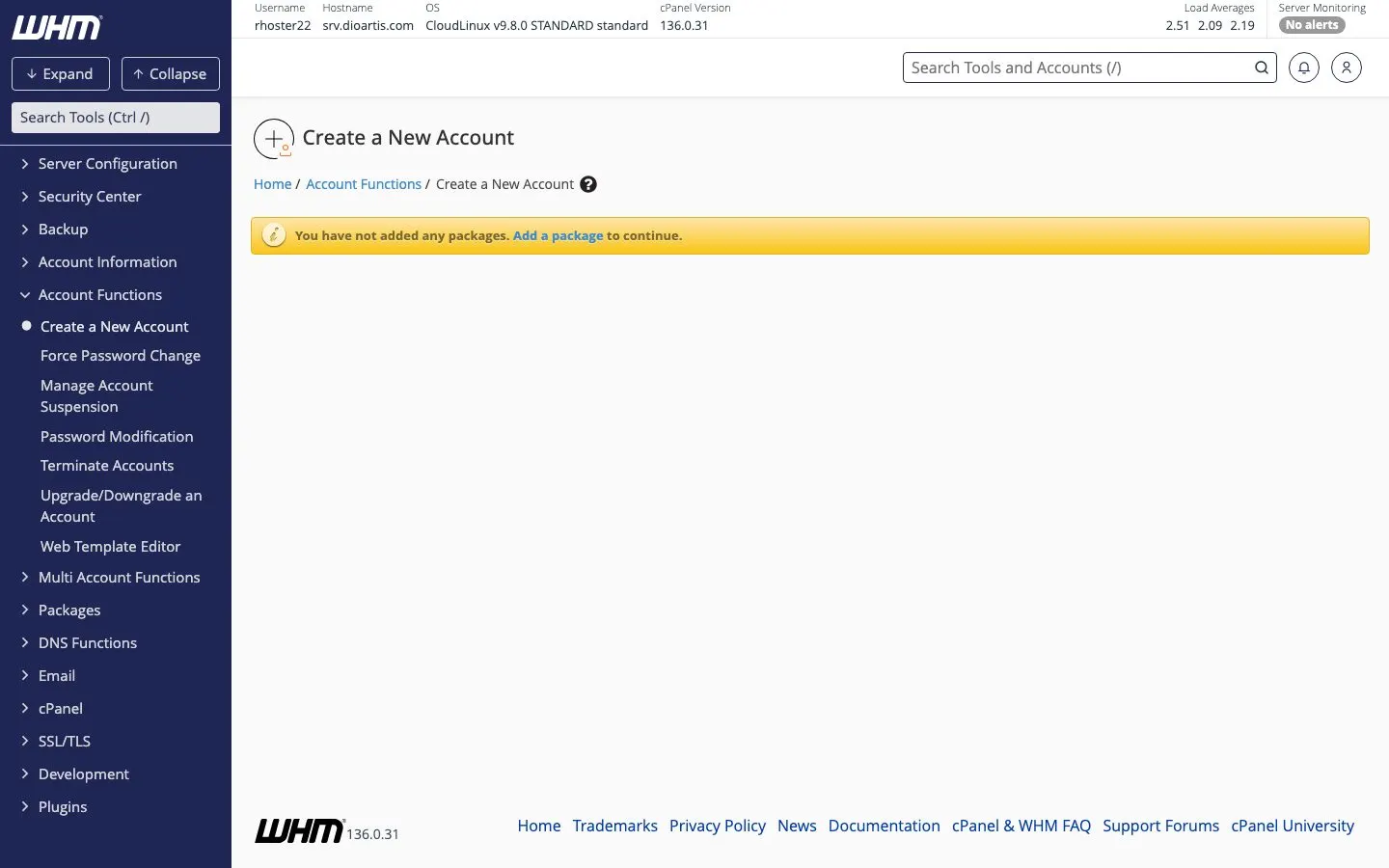Open the Documentation footer link
This screenshot has height=868, width=1389.
point(885,826)
